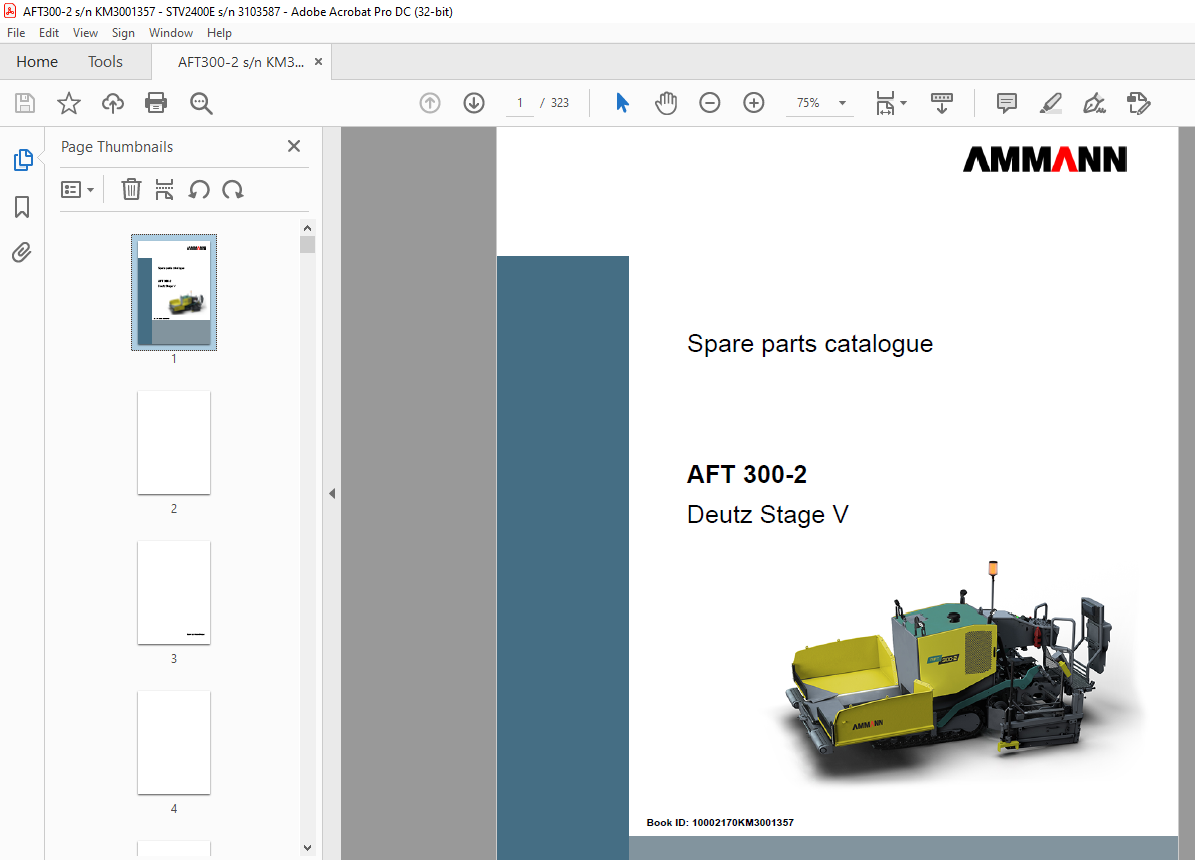Add a comment sticky note
The height and width of the screenshot is (860, 1195).
coord(1007,103)
